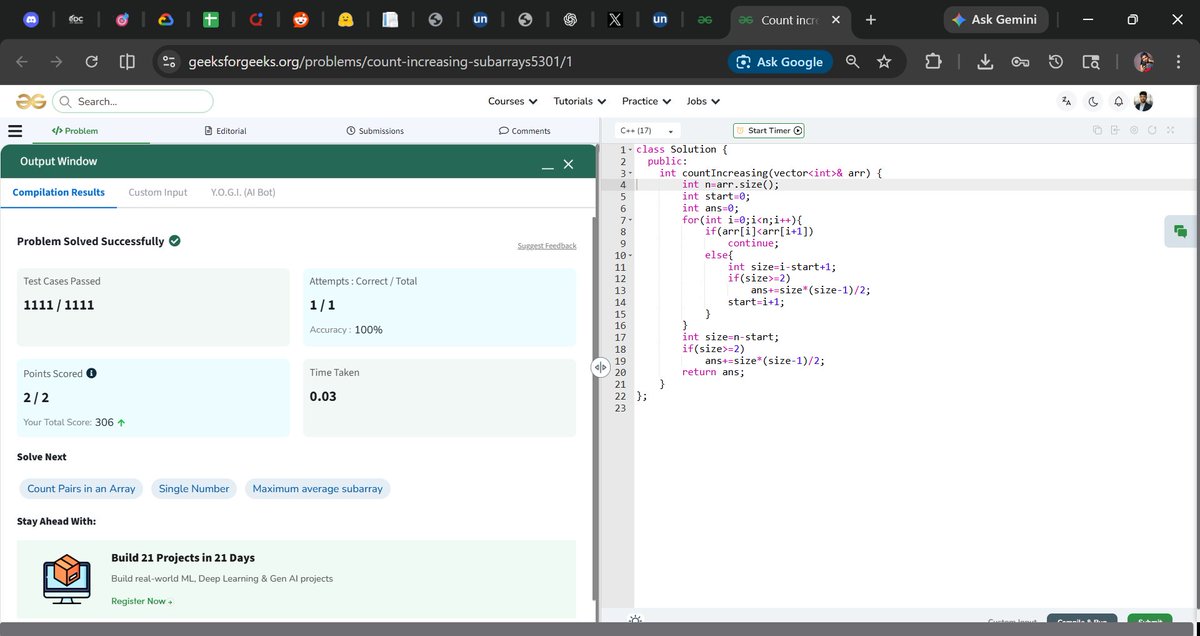Image resolution: width=1200 pixels, height=636 pixels.
Task: Switch to the Submissions tab
Action: click(x=375, y=131)
